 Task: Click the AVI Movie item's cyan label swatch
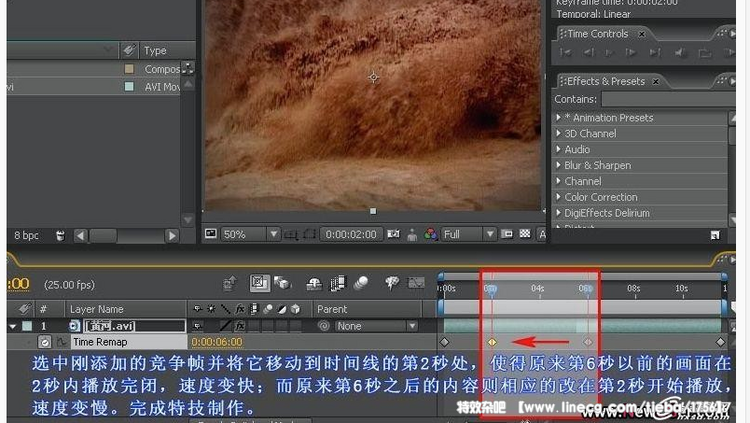(x=129, y=87)
